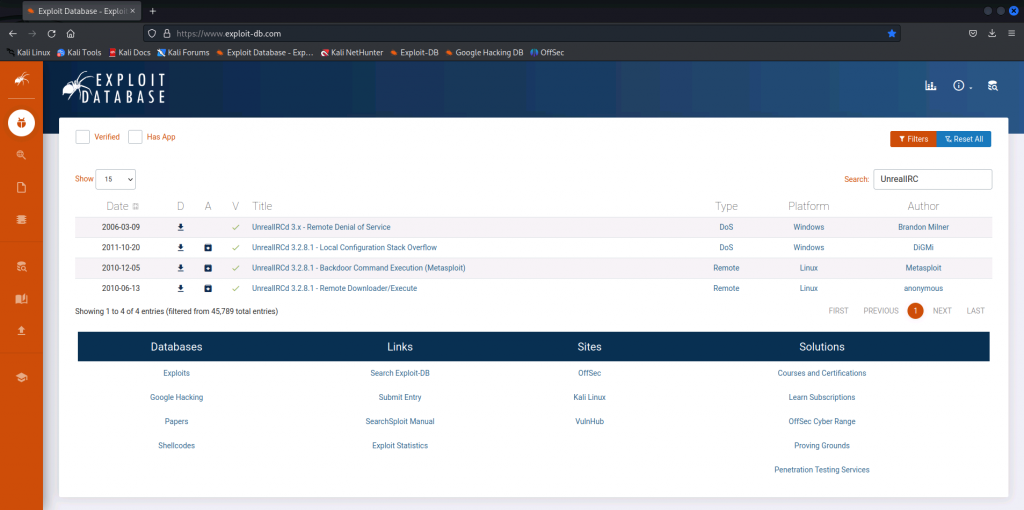Toggle the Verified checkbox
1024x510 pixels.
tap(82, 137)
